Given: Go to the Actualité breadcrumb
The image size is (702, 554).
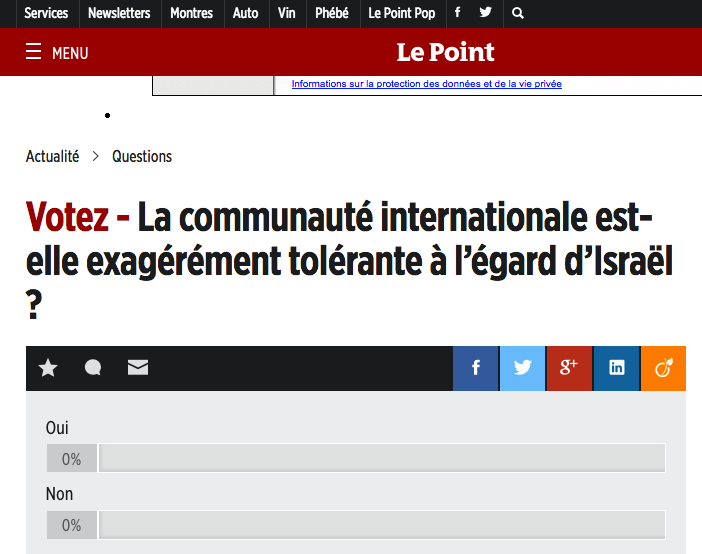Looking at the screenshot, I should click(x=52, y=156).
